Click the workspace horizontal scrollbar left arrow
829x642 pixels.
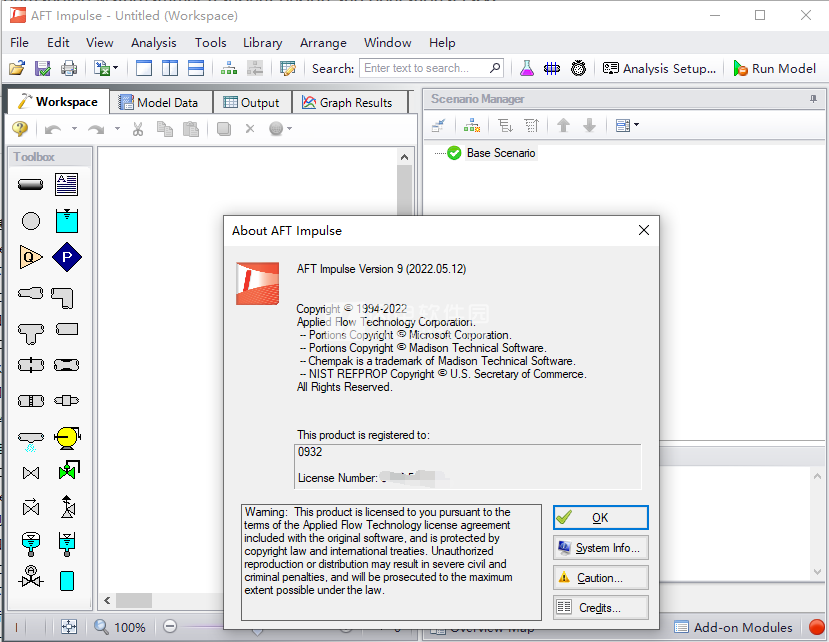107,600
